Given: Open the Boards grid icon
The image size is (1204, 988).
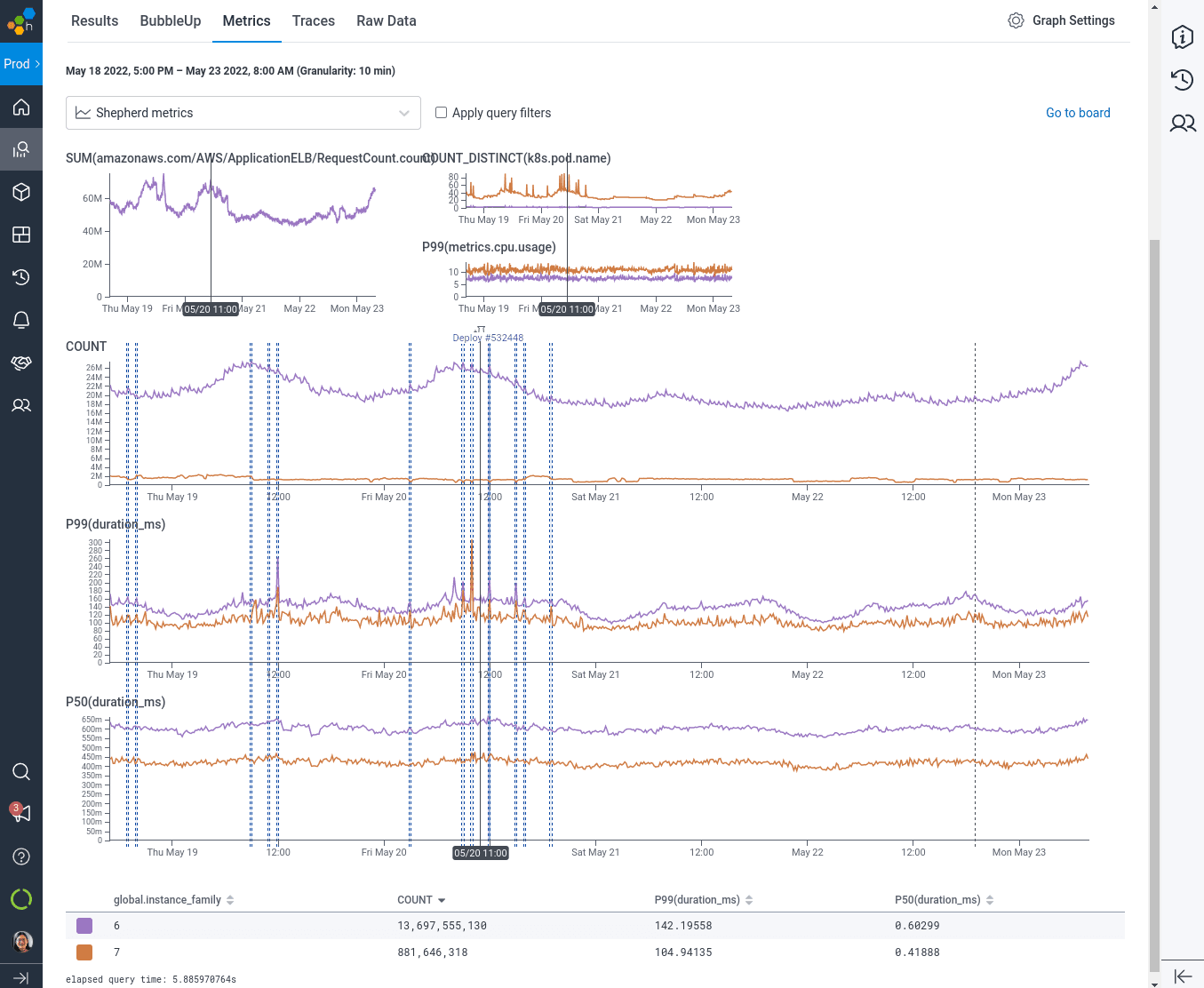Looking at the screenshot, I should coord(21,235).
